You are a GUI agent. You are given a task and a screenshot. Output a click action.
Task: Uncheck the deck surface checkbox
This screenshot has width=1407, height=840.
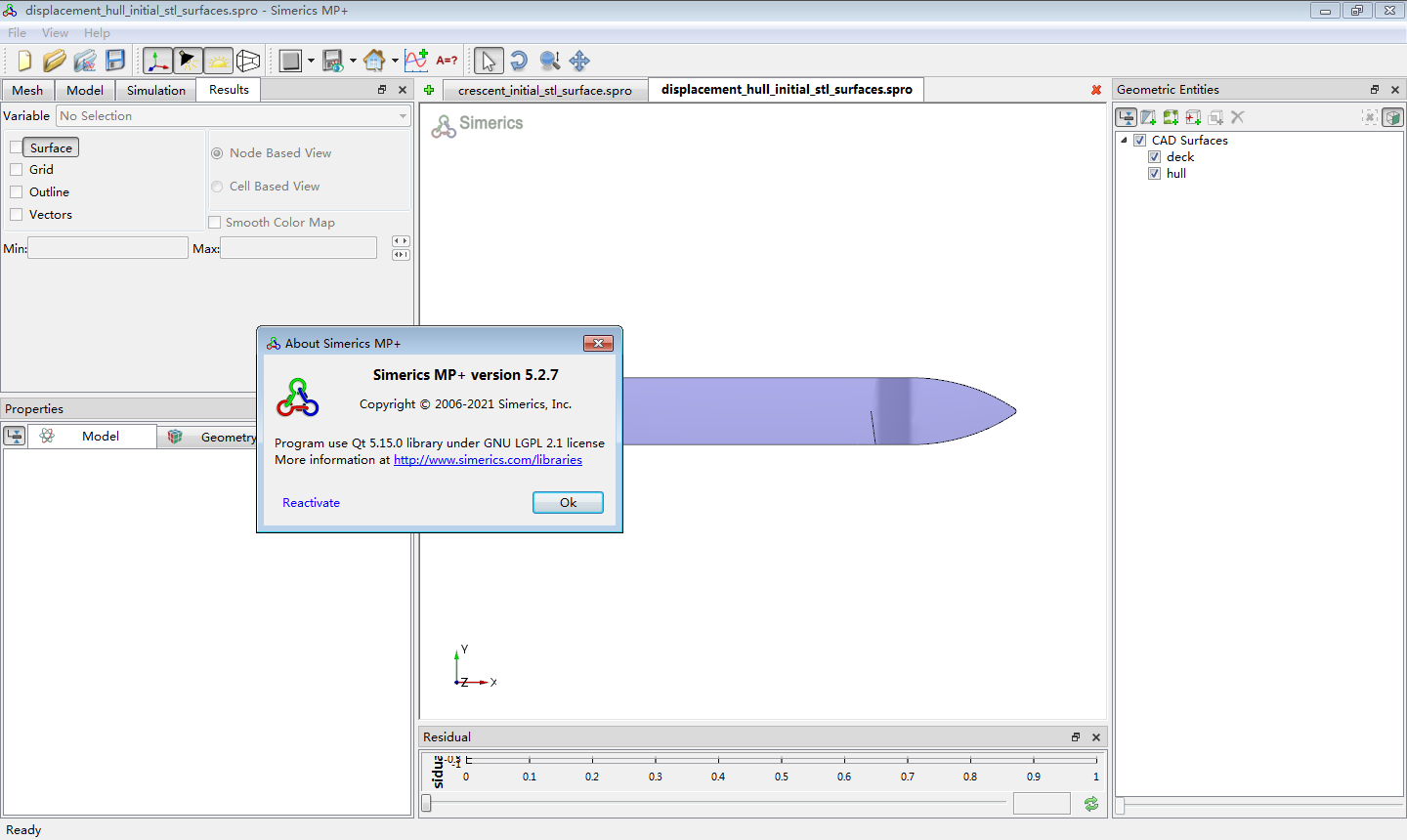coord(1154,157)
